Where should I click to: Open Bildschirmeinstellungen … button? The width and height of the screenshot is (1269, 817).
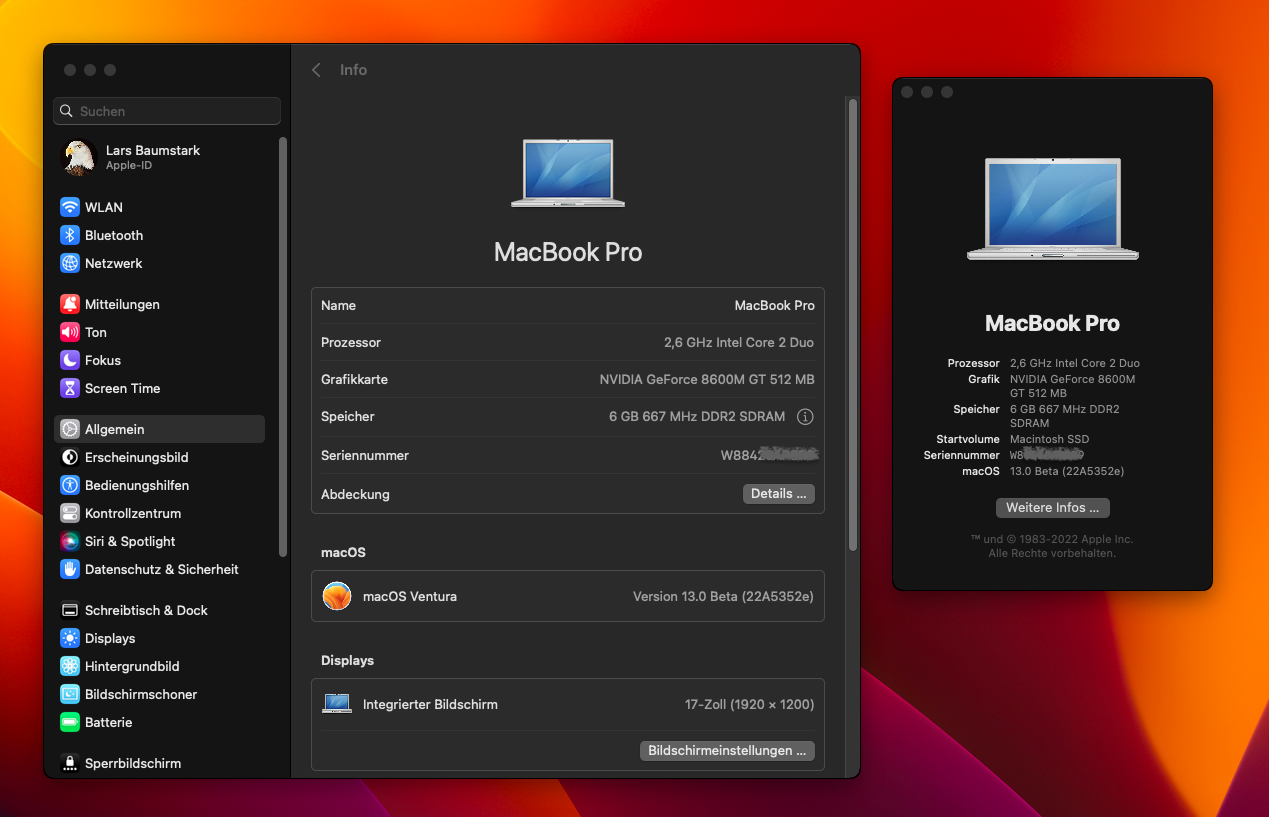[727, 750]
